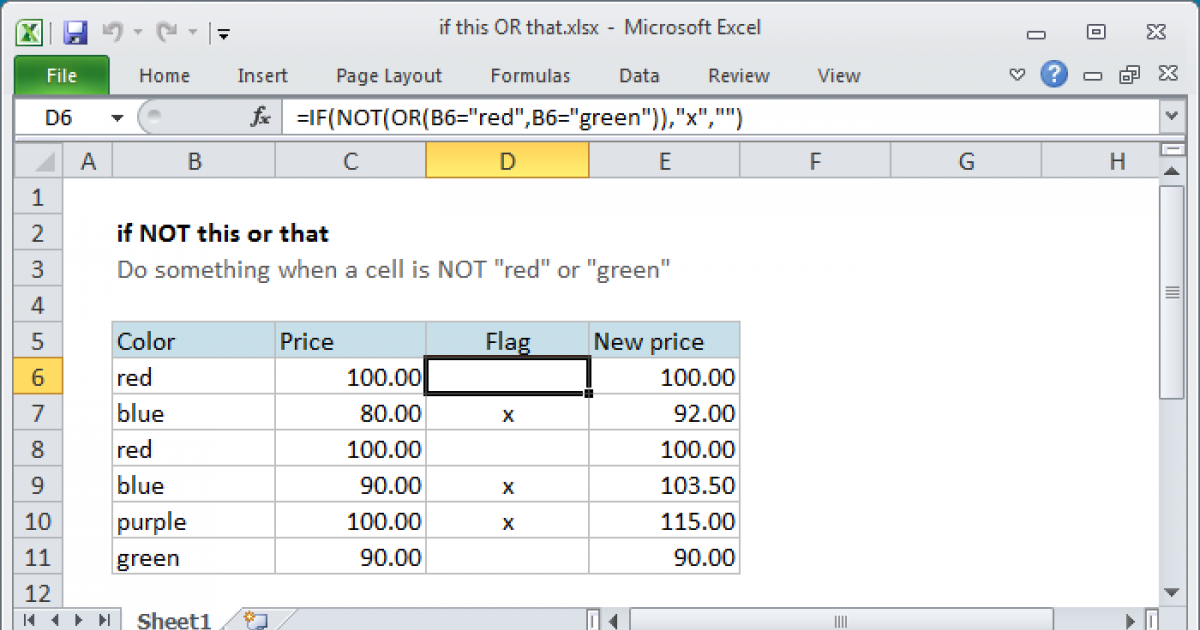Select cell B6 containing red
Image resolution: width=1200 pixels, height=630 pixels.
coord(190,377)
